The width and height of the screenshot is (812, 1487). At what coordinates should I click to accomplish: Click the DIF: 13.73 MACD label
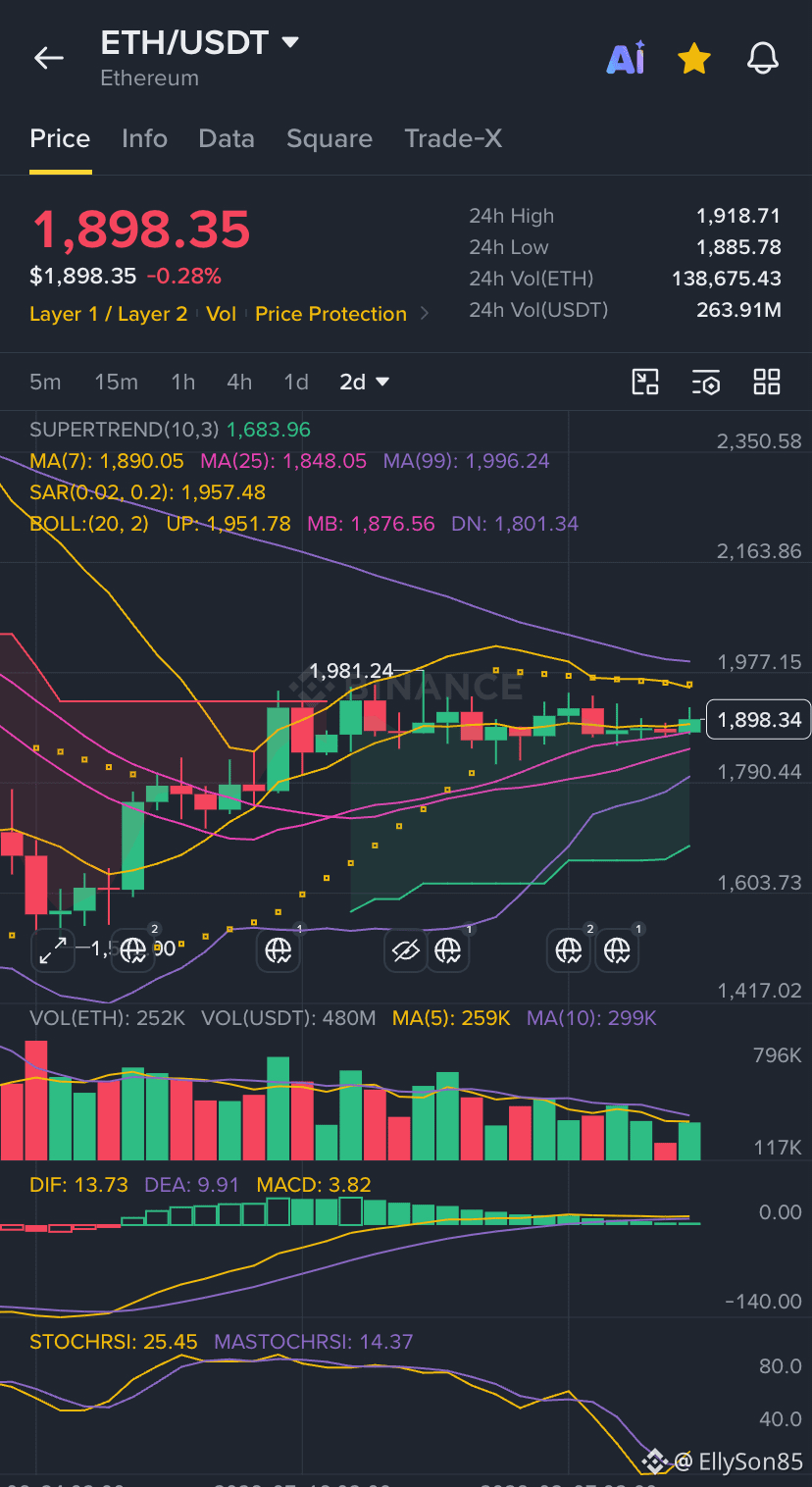[x=78, y=1185]
